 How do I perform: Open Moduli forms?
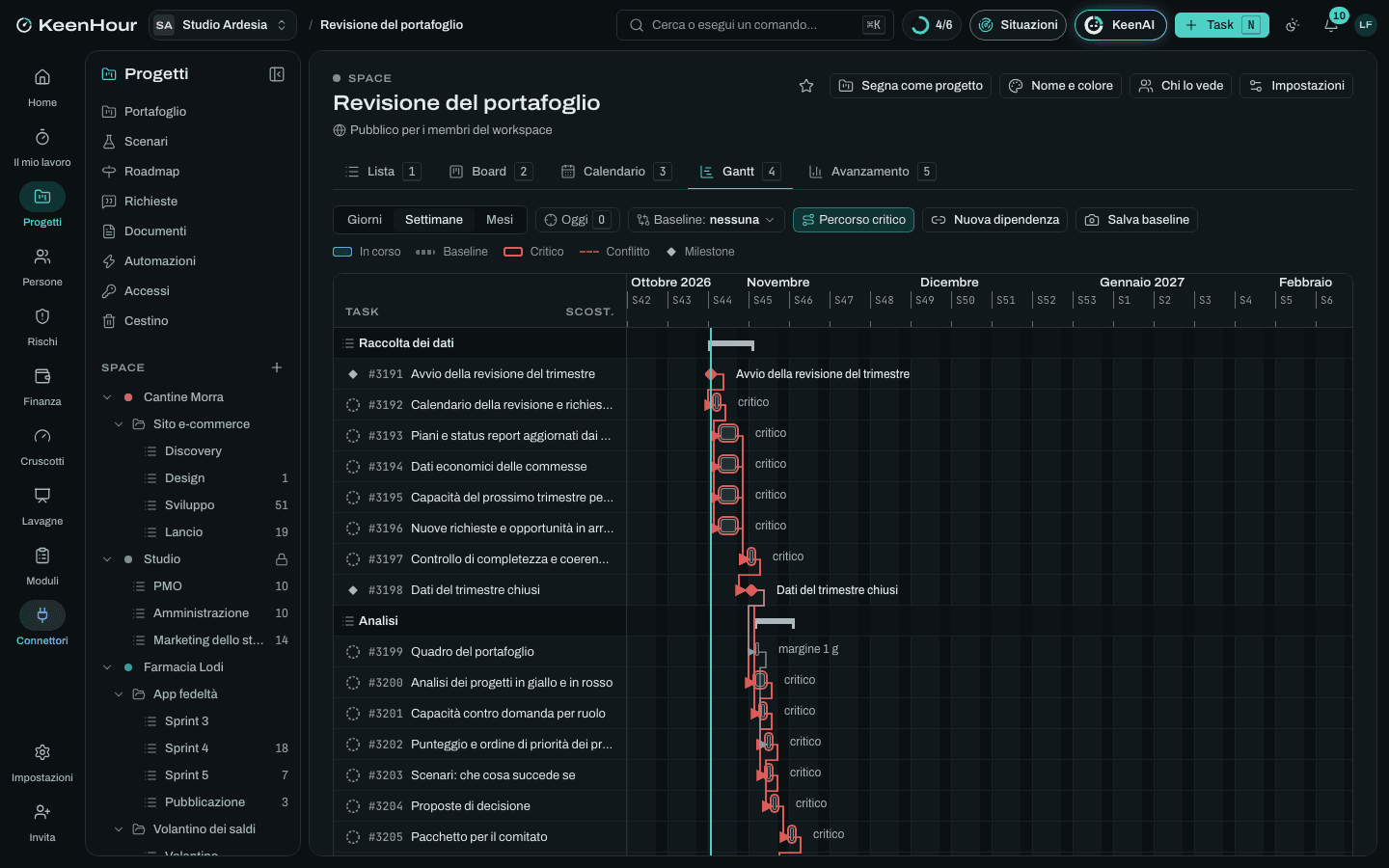(x=42, y=566)
